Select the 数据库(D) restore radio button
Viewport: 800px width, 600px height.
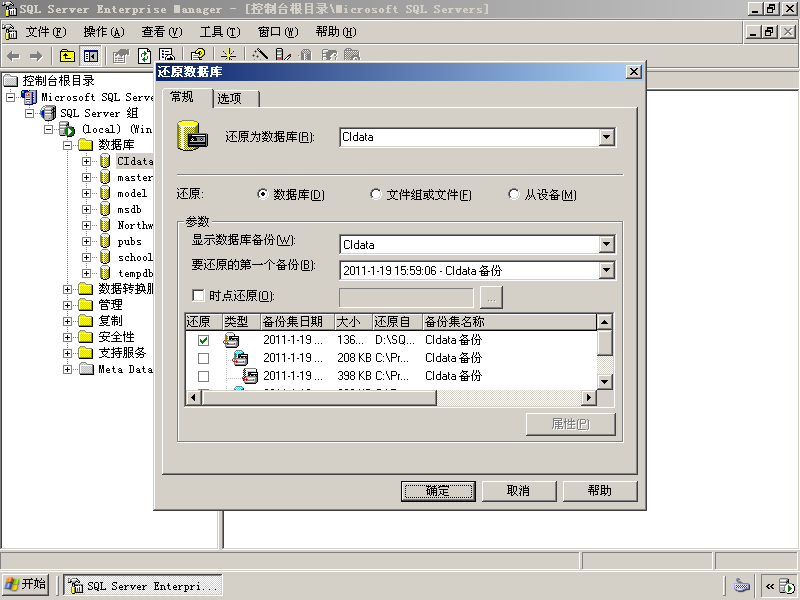262,194
